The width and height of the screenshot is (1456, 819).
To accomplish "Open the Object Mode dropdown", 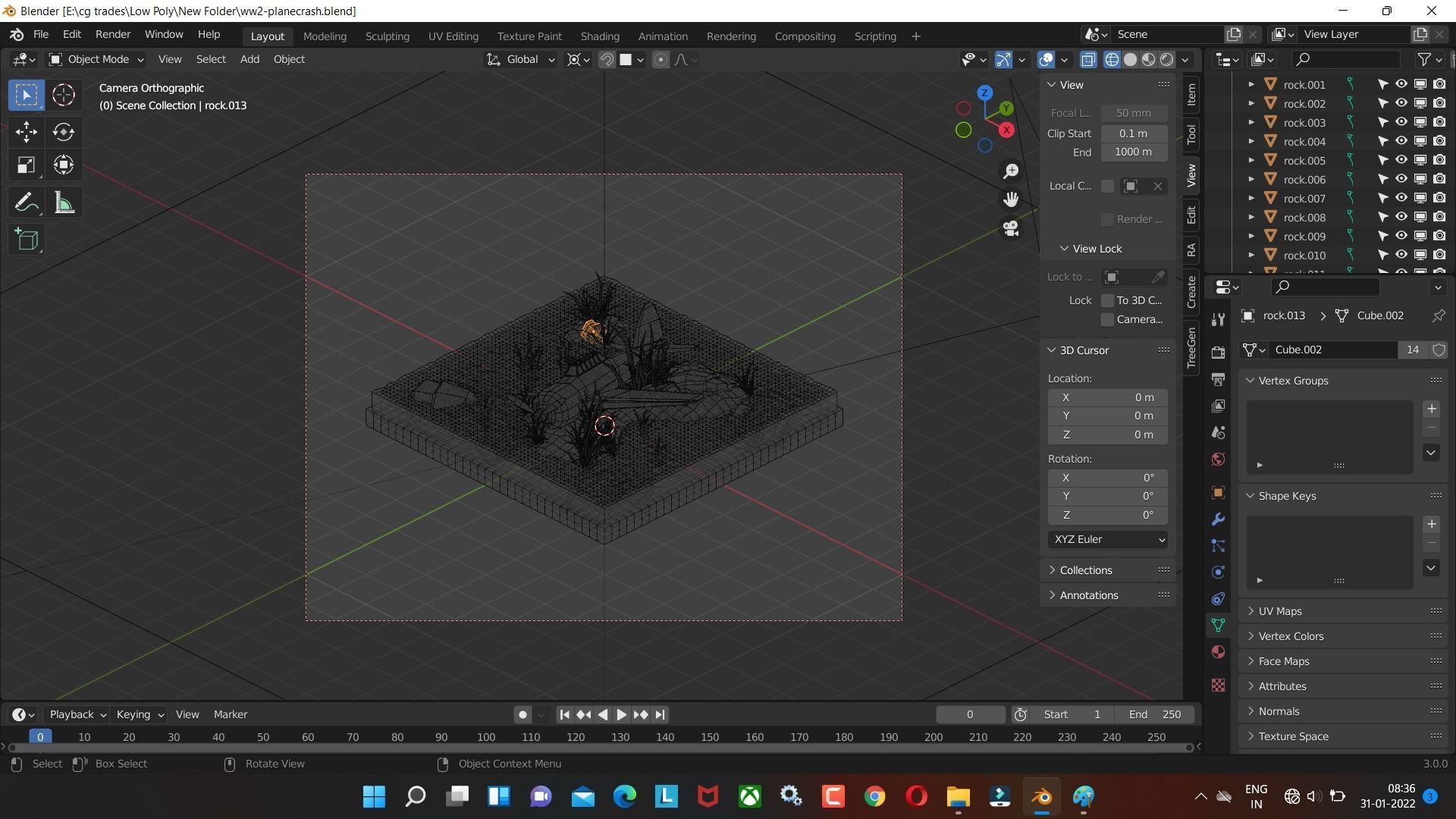I will pyautogui.click(x=96, y=59).
